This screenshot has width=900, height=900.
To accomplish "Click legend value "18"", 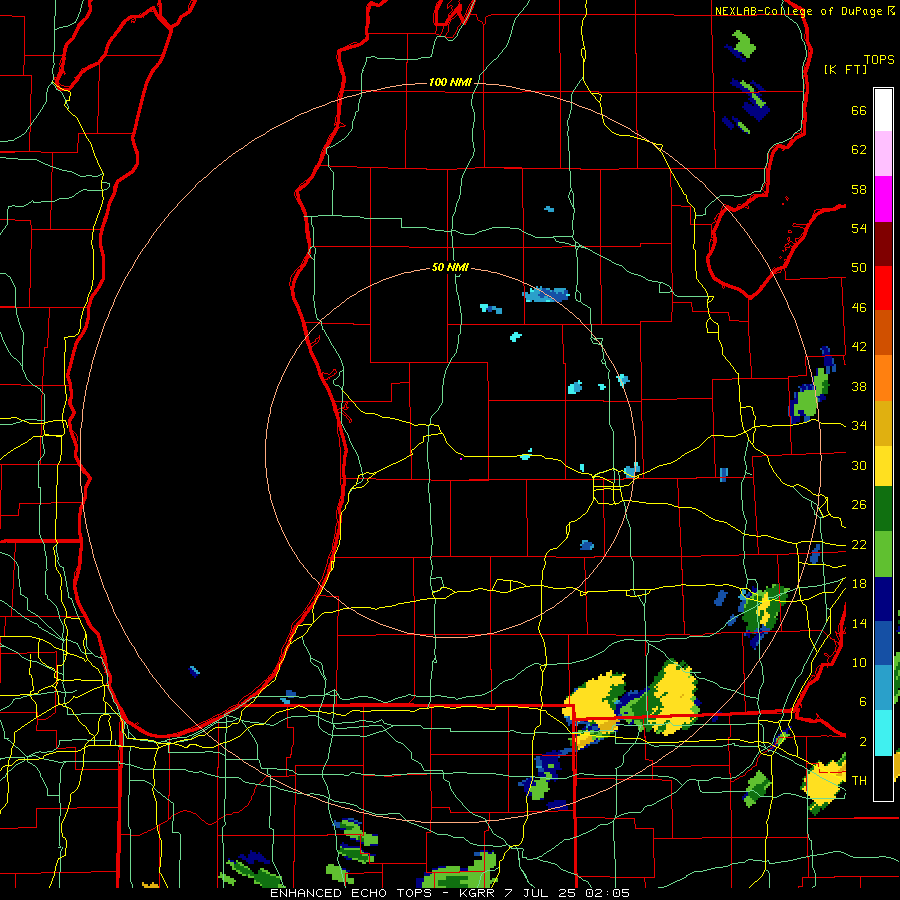I will [859, 584].
